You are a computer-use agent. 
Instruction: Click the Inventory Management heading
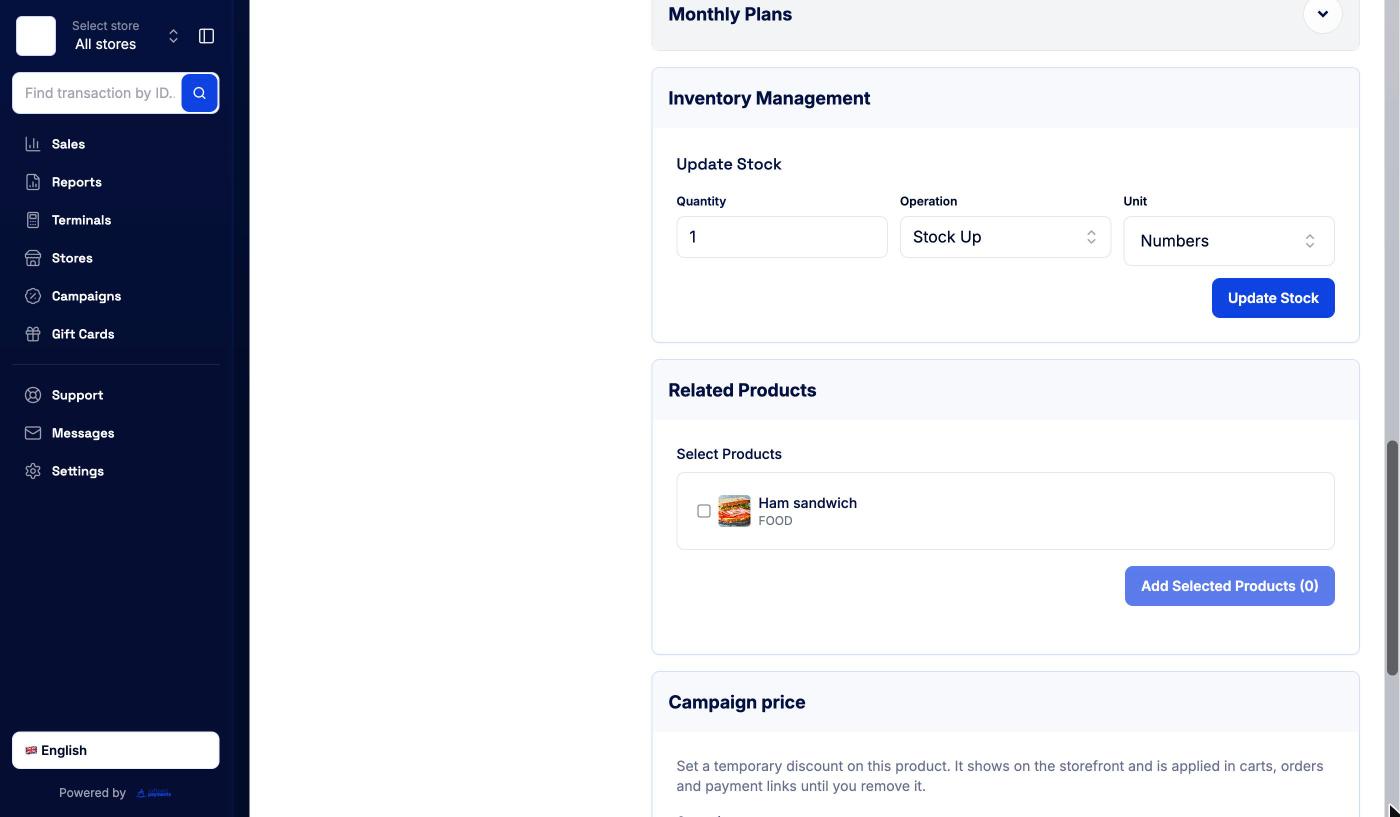(769, 98)
